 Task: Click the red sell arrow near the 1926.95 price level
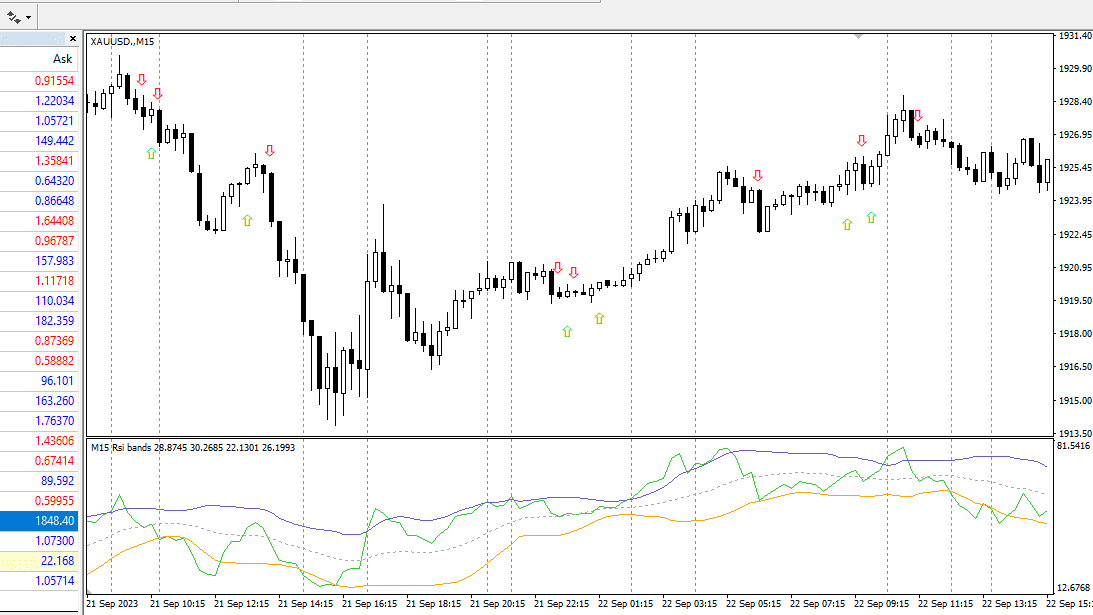[x=862, y=141]
